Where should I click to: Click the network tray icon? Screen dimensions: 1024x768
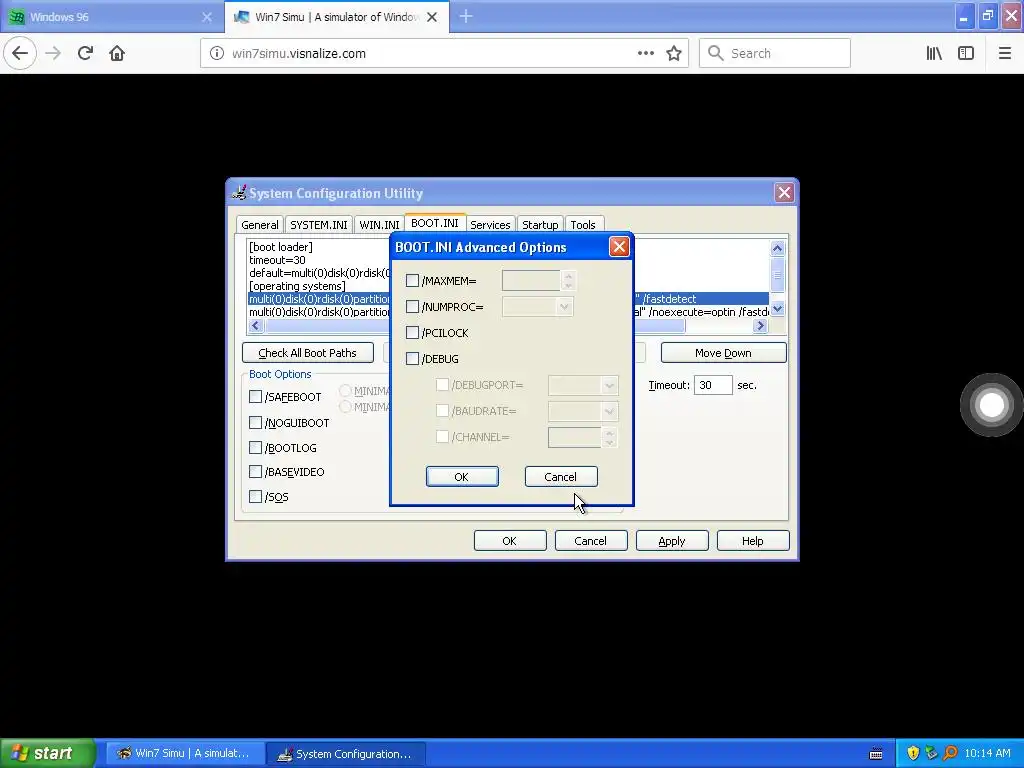pos(931,753)
